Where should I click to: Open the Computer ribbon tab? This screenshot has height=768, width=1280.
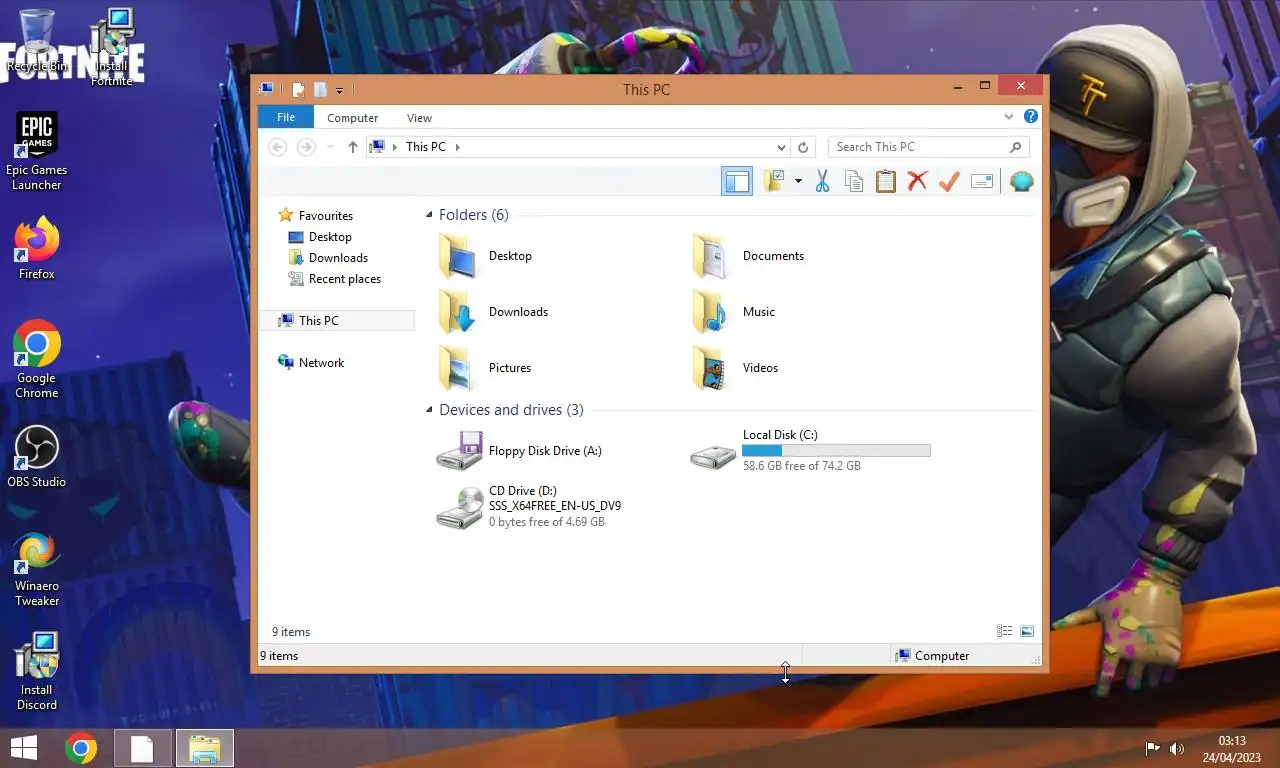[x=353, y=118]
